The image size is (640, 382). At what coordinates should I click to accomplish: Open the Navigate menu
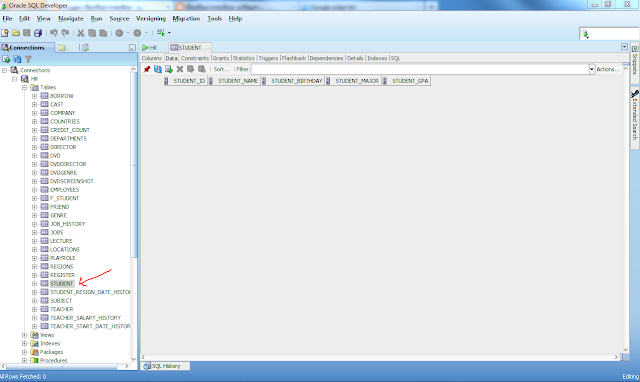tap(71, 18)
